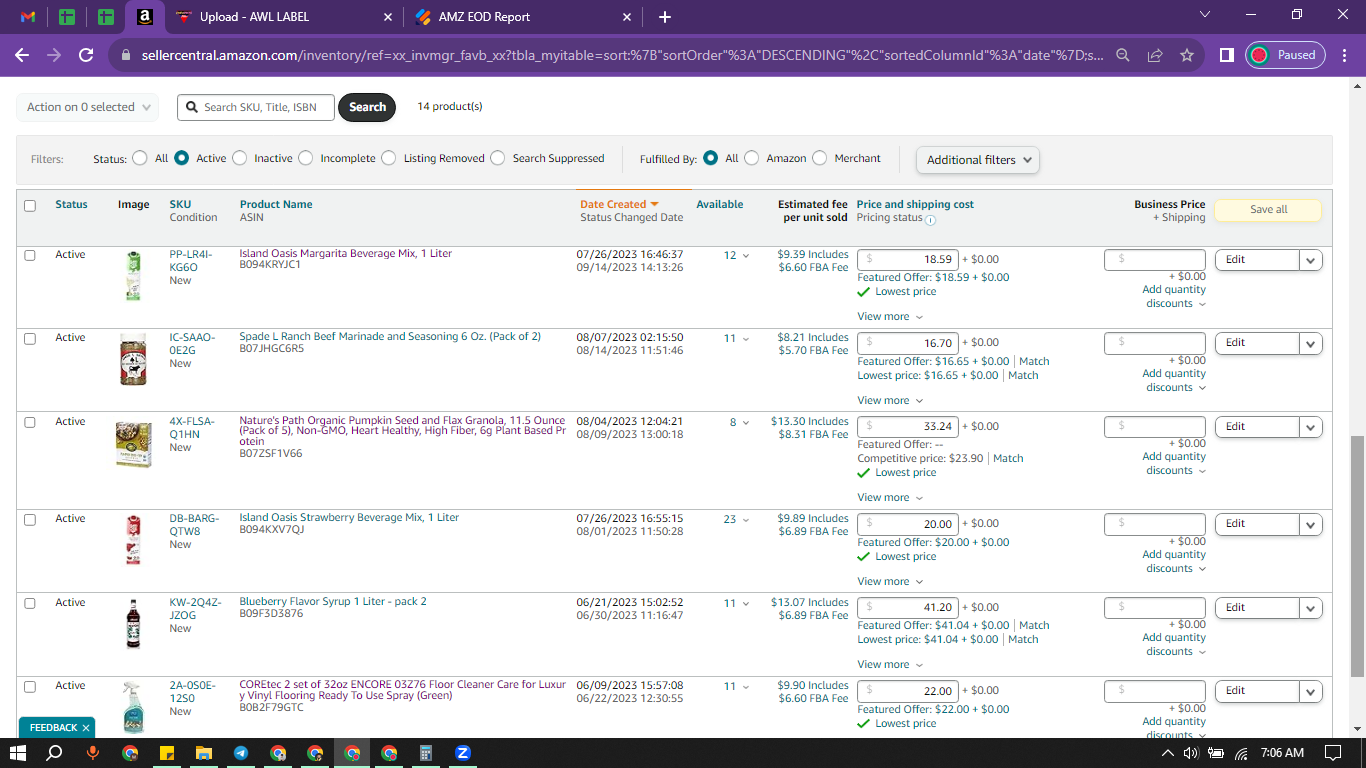1366x768 pixels.
Task: Close the FEEDBACK widget
Action: pos(86,728)
